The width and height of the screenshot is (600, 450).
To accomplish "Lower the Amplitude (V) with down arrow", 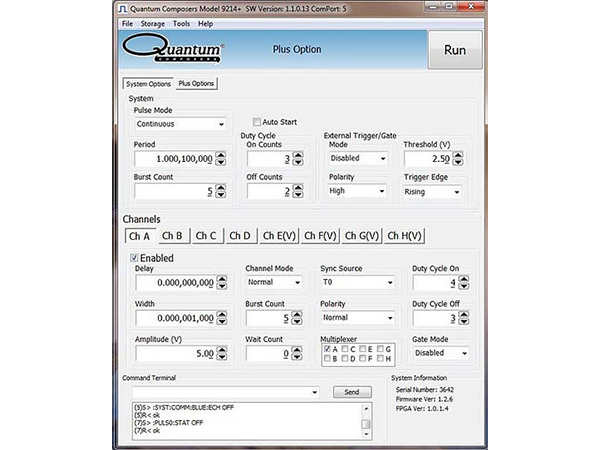I will 222,357.
